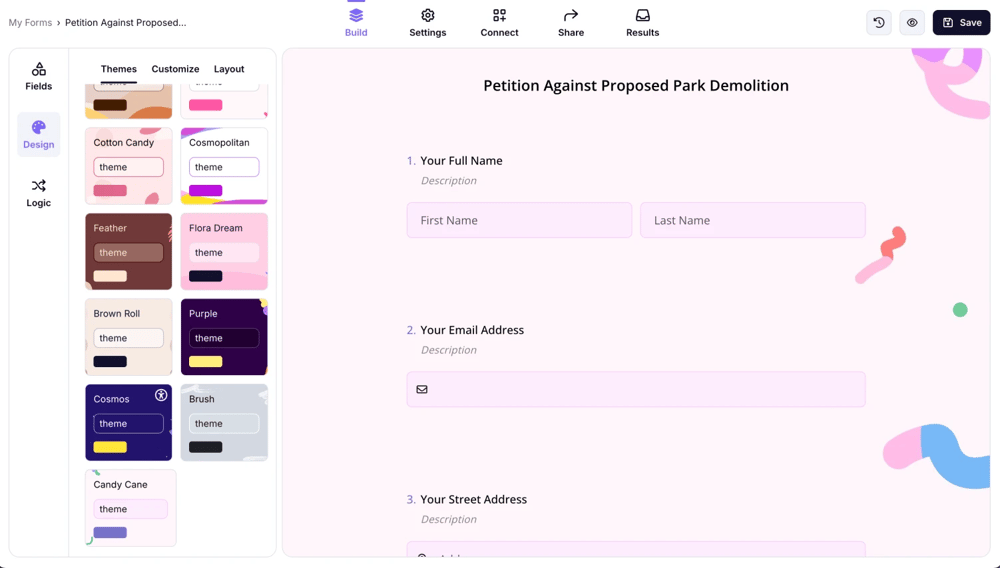Screen dimensions: 1000x568
Task: Save the form
Action: click(x=961, y=23)
